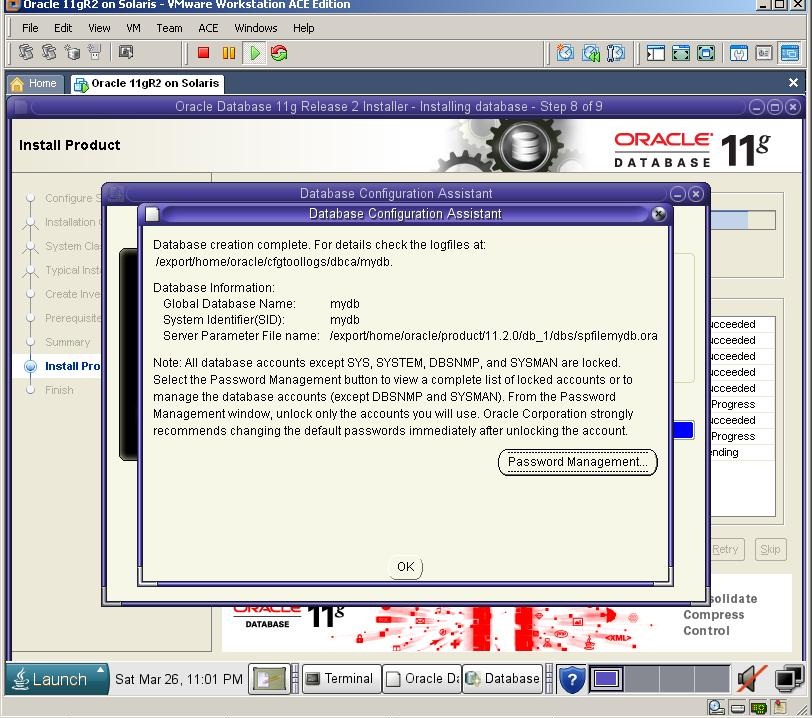Suspend the virtual machine
Screen dimensions: 812x718
229,53
